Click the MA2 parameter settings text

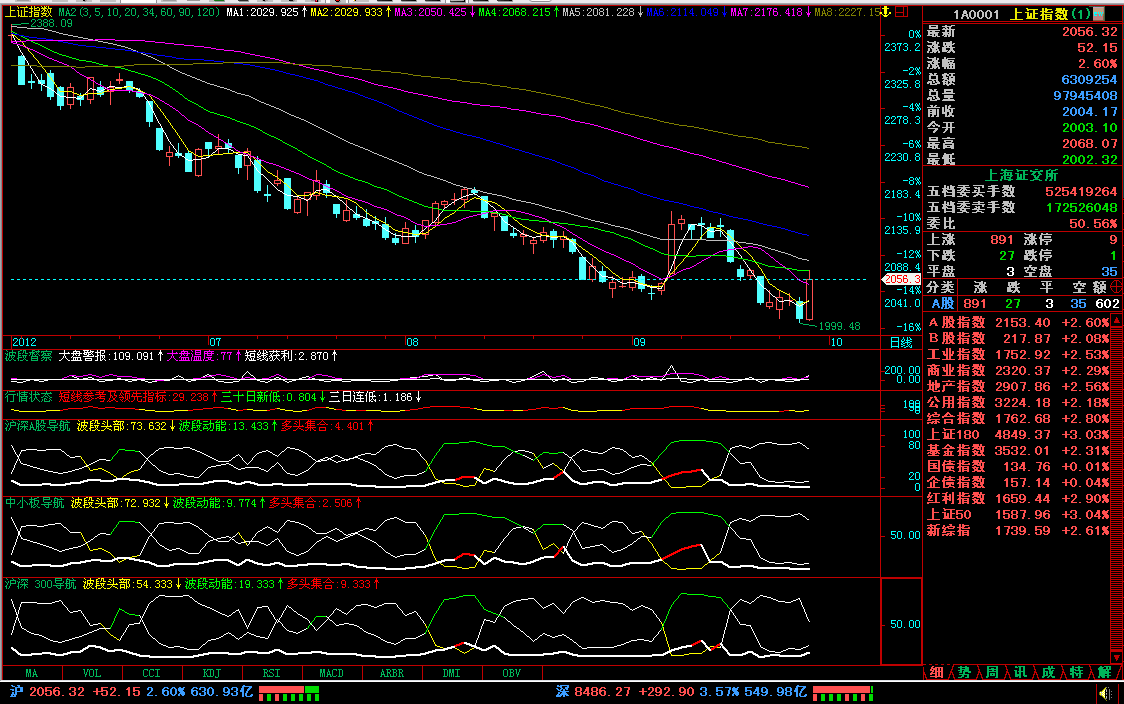pos(139,12)
